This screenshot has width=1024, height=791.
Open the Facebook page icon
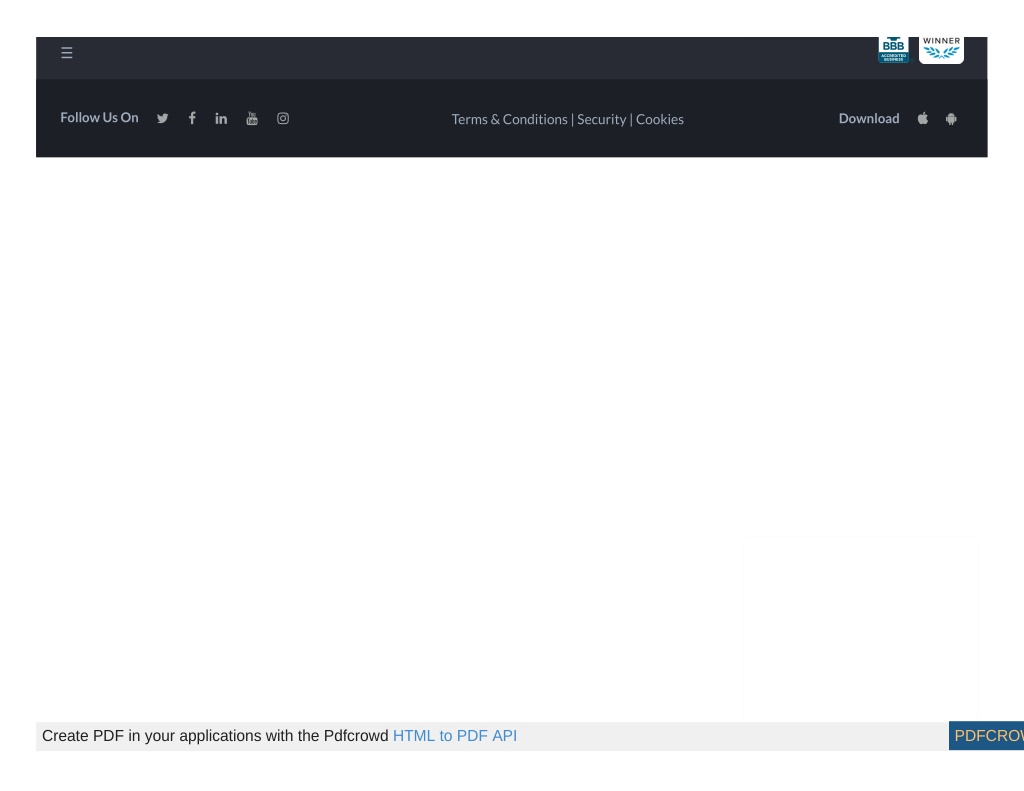[192, 118]
